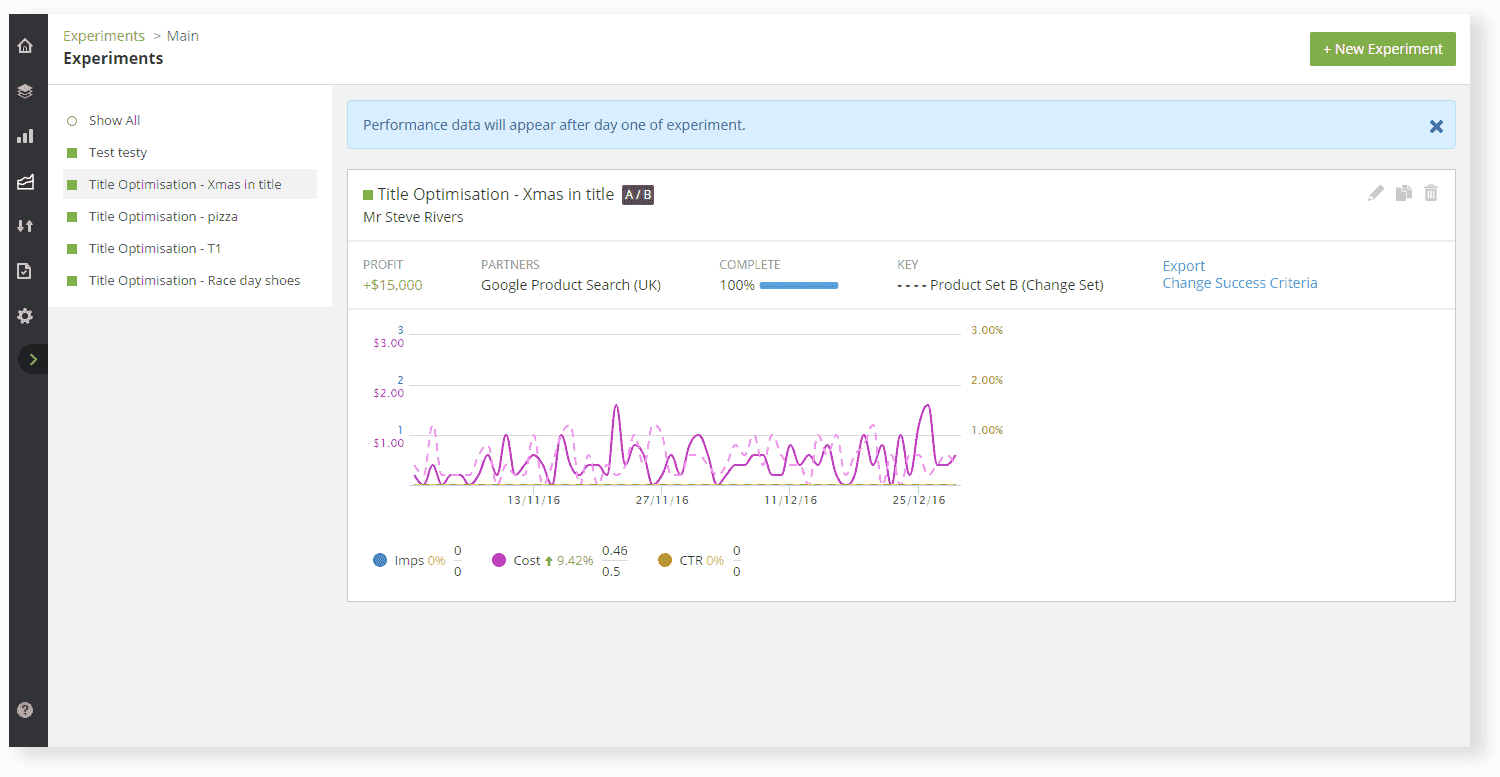Click Main in the breadcrumb
This screenshot has height=777, width=1500.
[183, 36]
